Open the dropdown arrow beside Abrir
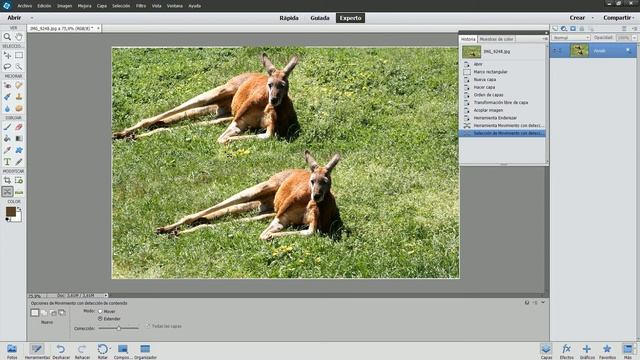The height and width of the screenshot is (360, 640). click(x=32, y=18)
